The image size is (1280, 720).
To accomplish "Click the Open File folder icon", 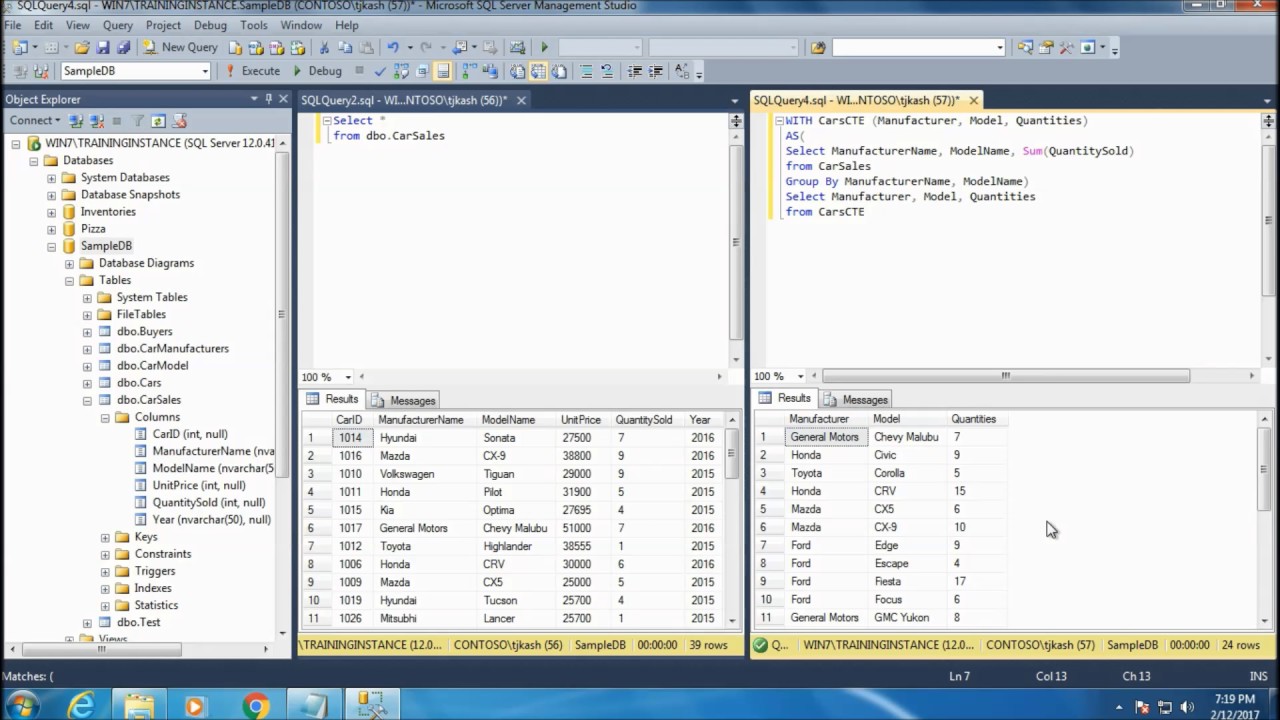I will [82, 47].
